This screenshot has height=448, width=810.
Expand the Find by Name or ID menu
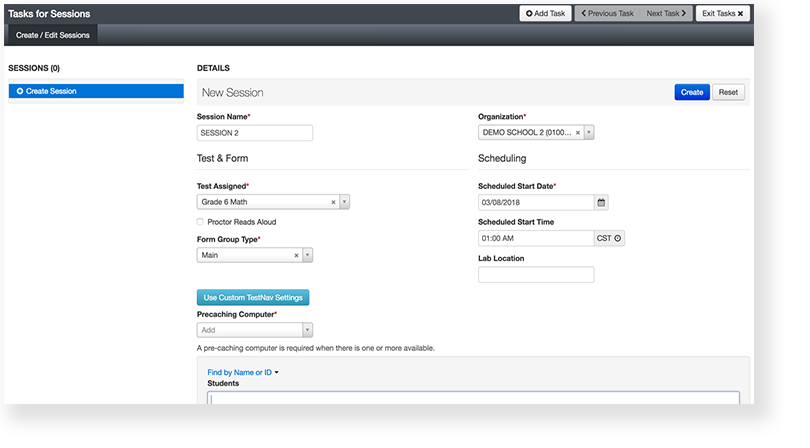click(242, 372)
